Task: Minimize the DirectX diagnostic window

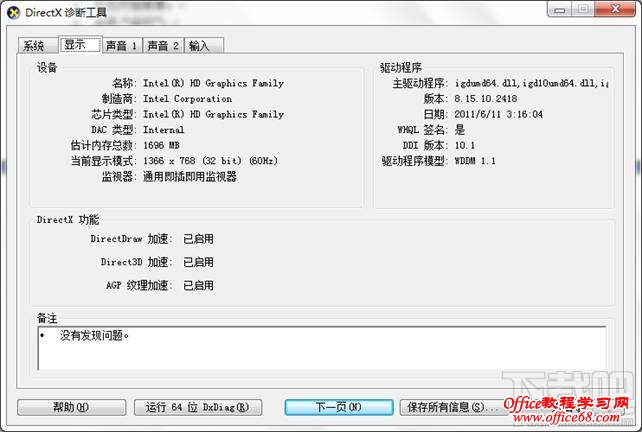Action: pyautogui.click(x=559, y=9)
